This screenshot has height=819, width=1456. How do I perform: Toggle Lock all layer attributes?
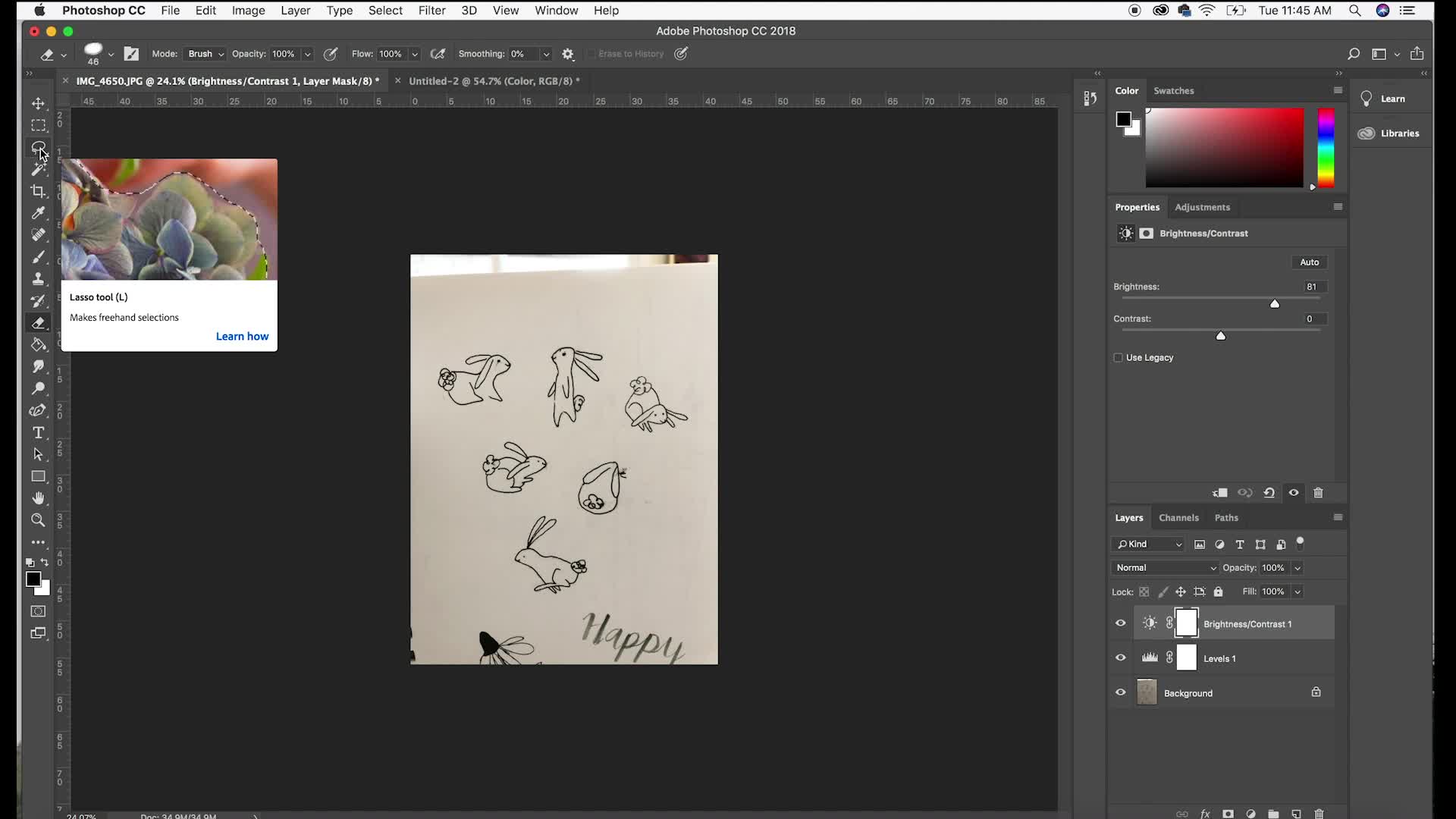tap(1218, 591)
